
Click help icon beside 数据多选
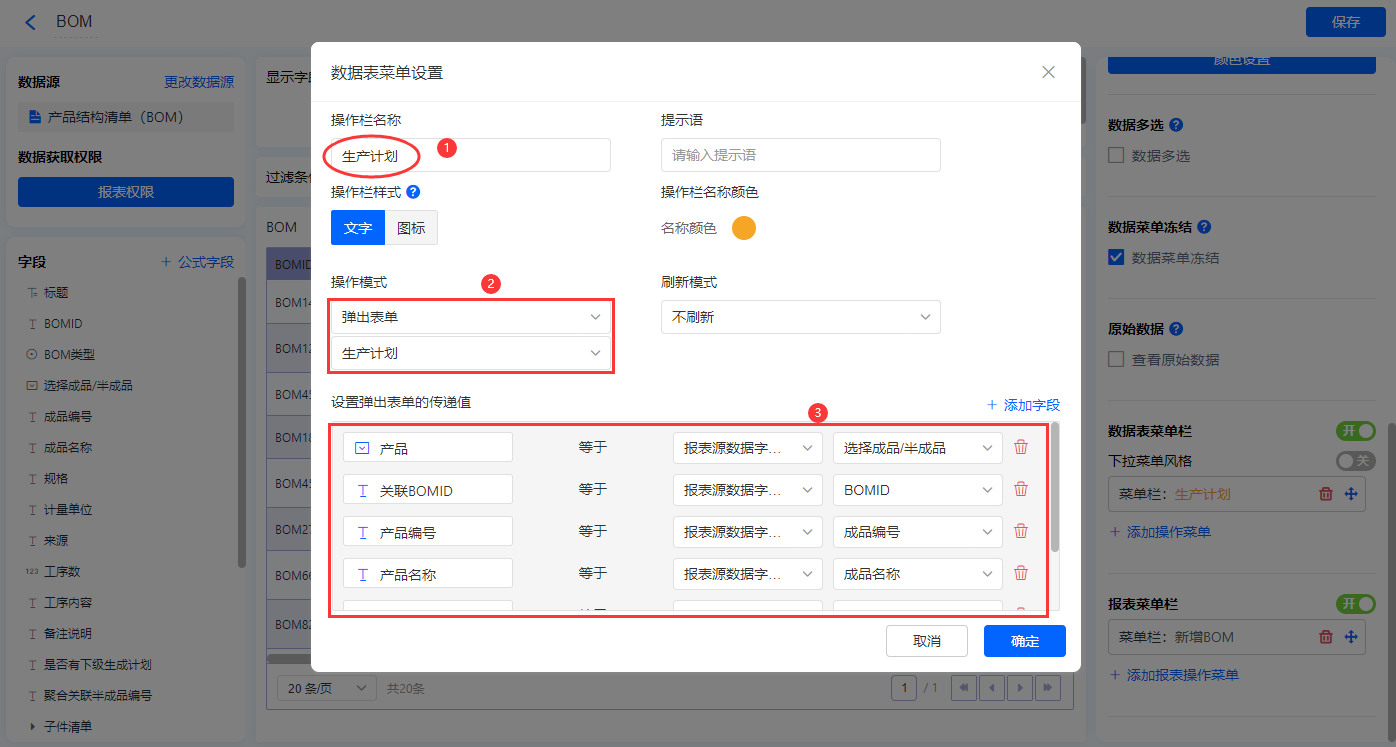[x=1176, y=125]
